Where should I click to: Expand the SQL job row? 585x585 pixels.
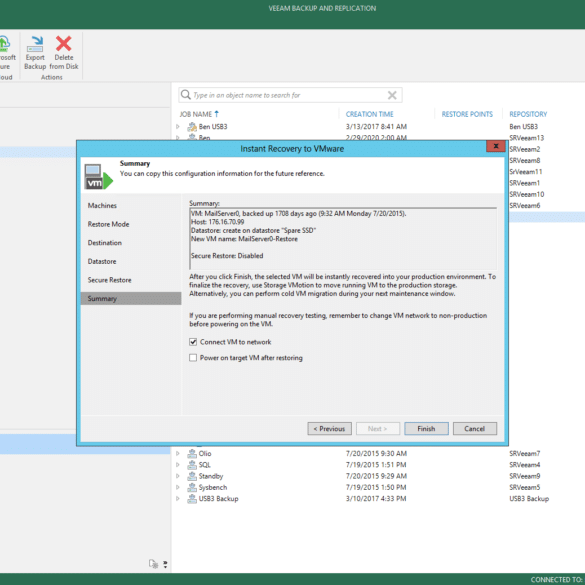pos(178,465)
